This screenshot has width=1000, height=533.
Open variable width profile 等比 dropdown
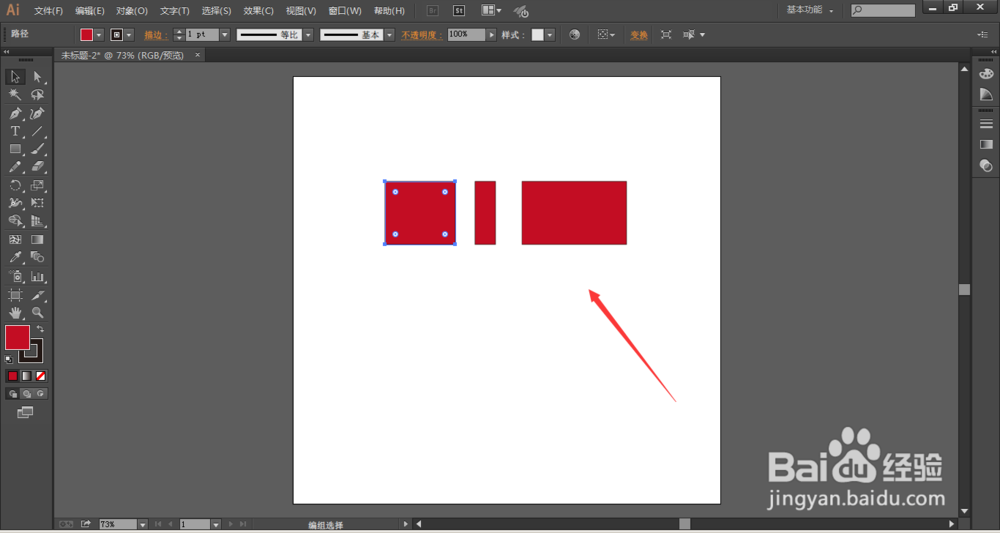(308, 35)
